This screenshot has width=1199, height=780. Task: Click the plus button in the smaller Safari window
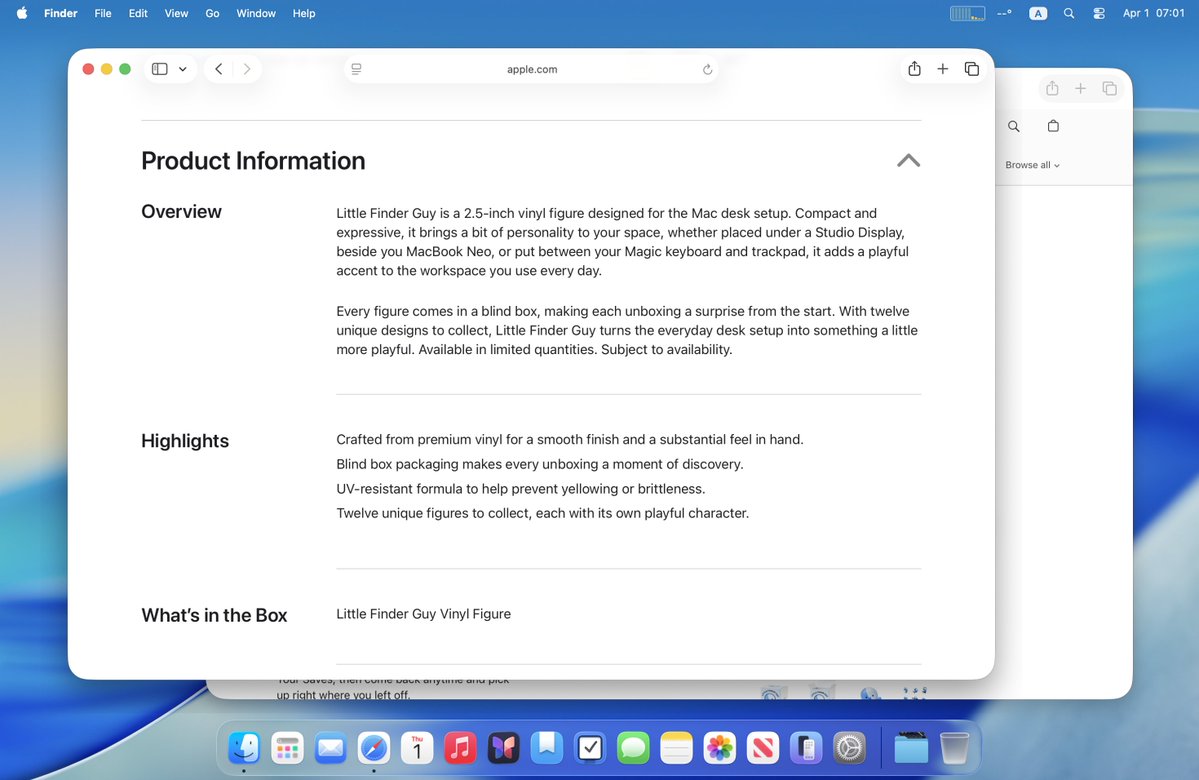point(1080,88)
